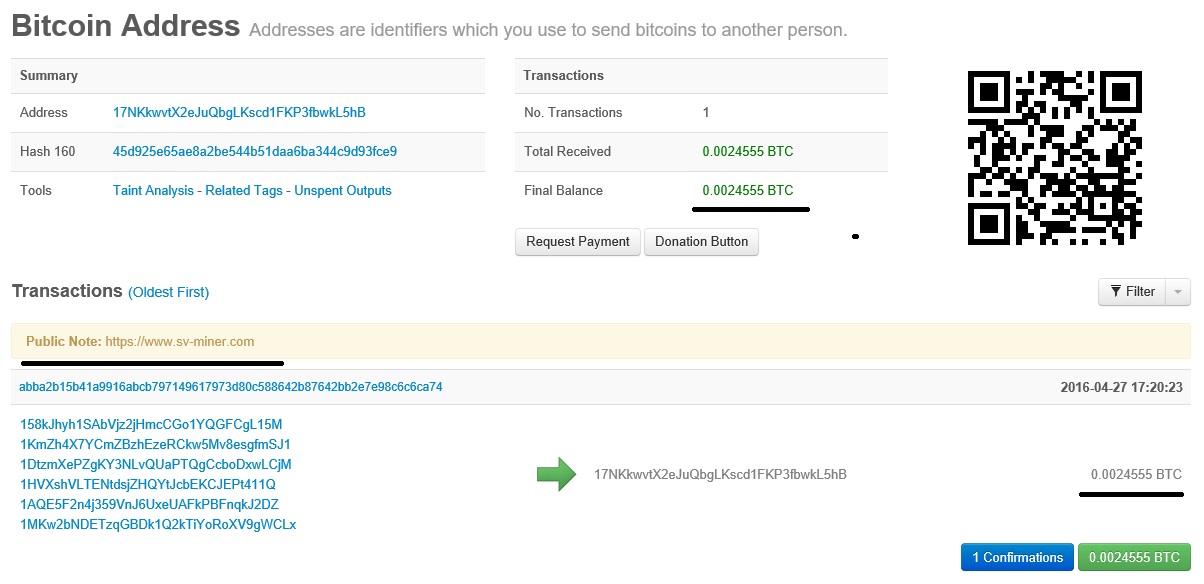This screenshot has width=1204, height=584.
Task: Click the blue 1 Confirmations button
Action: tap(1016, 557)
